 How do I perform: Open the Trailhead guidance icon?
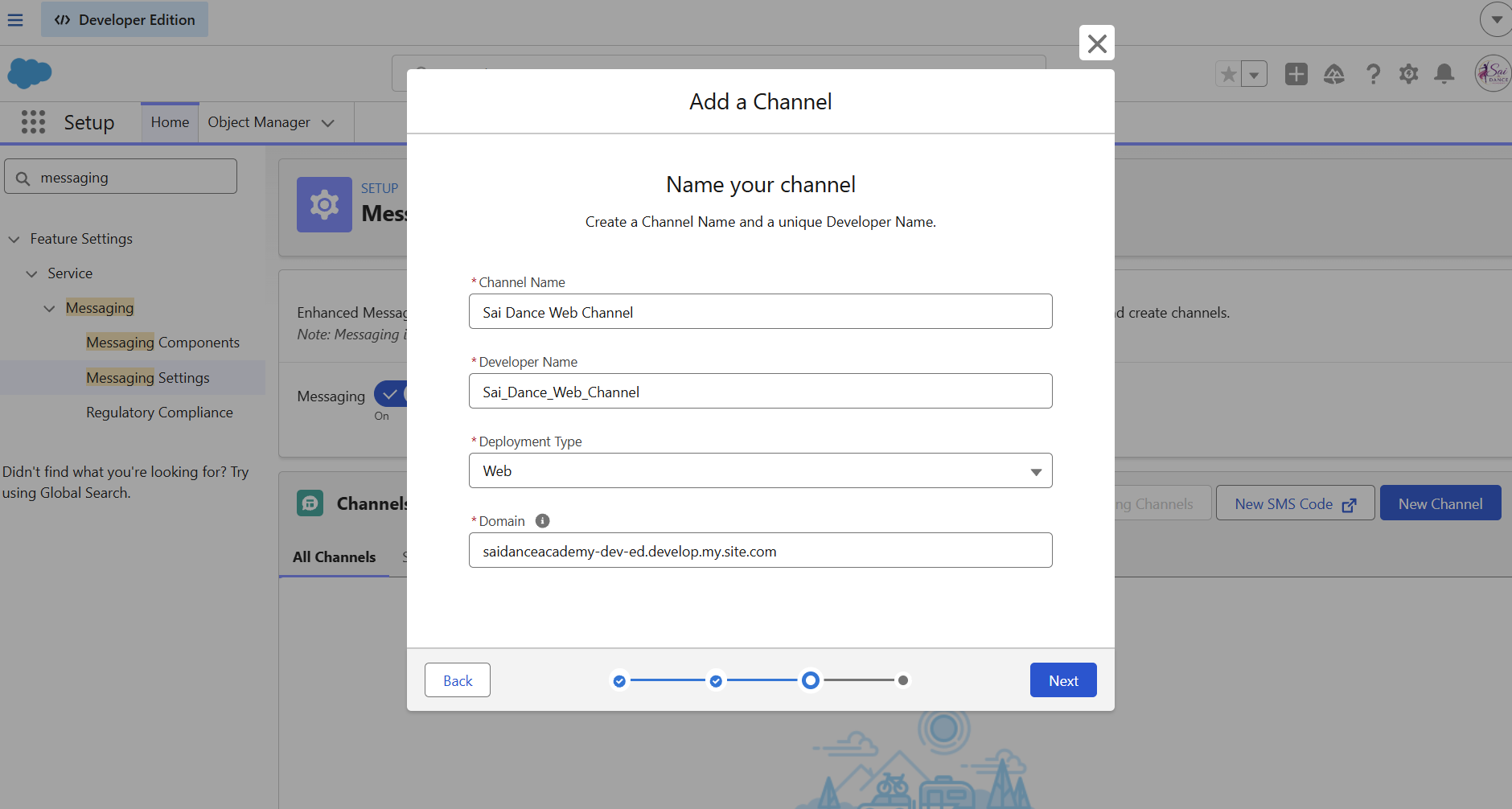pyautogui.click(x=1334, y=74)
